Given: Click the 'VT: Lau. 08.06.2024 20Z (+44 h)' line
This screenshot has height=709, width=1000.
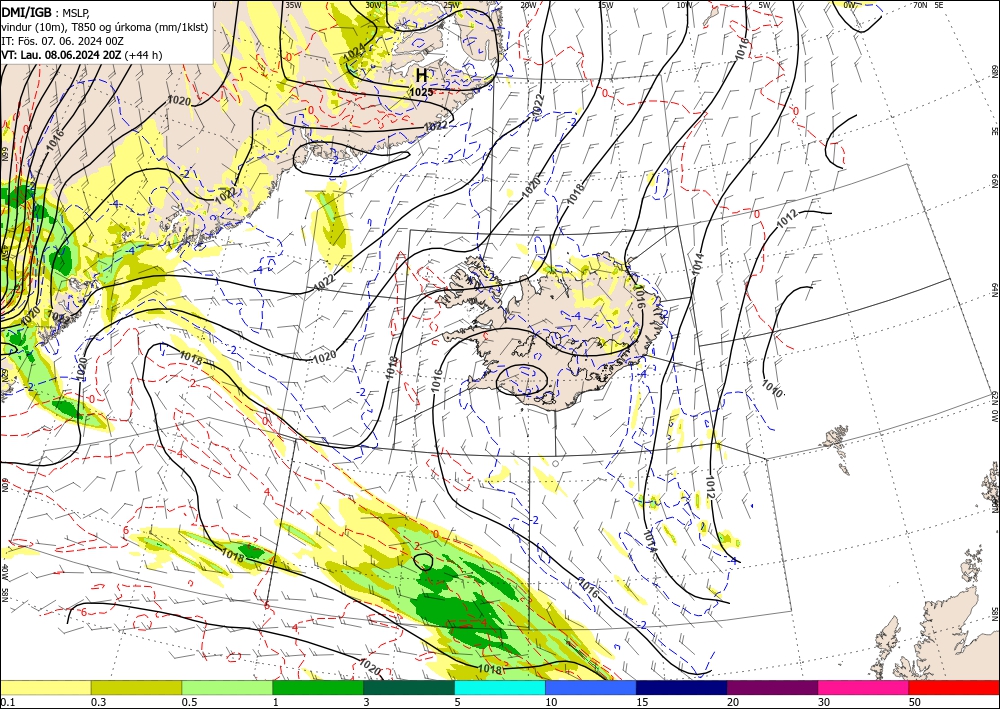Looking at the screenshot, I should pos(82,55).
